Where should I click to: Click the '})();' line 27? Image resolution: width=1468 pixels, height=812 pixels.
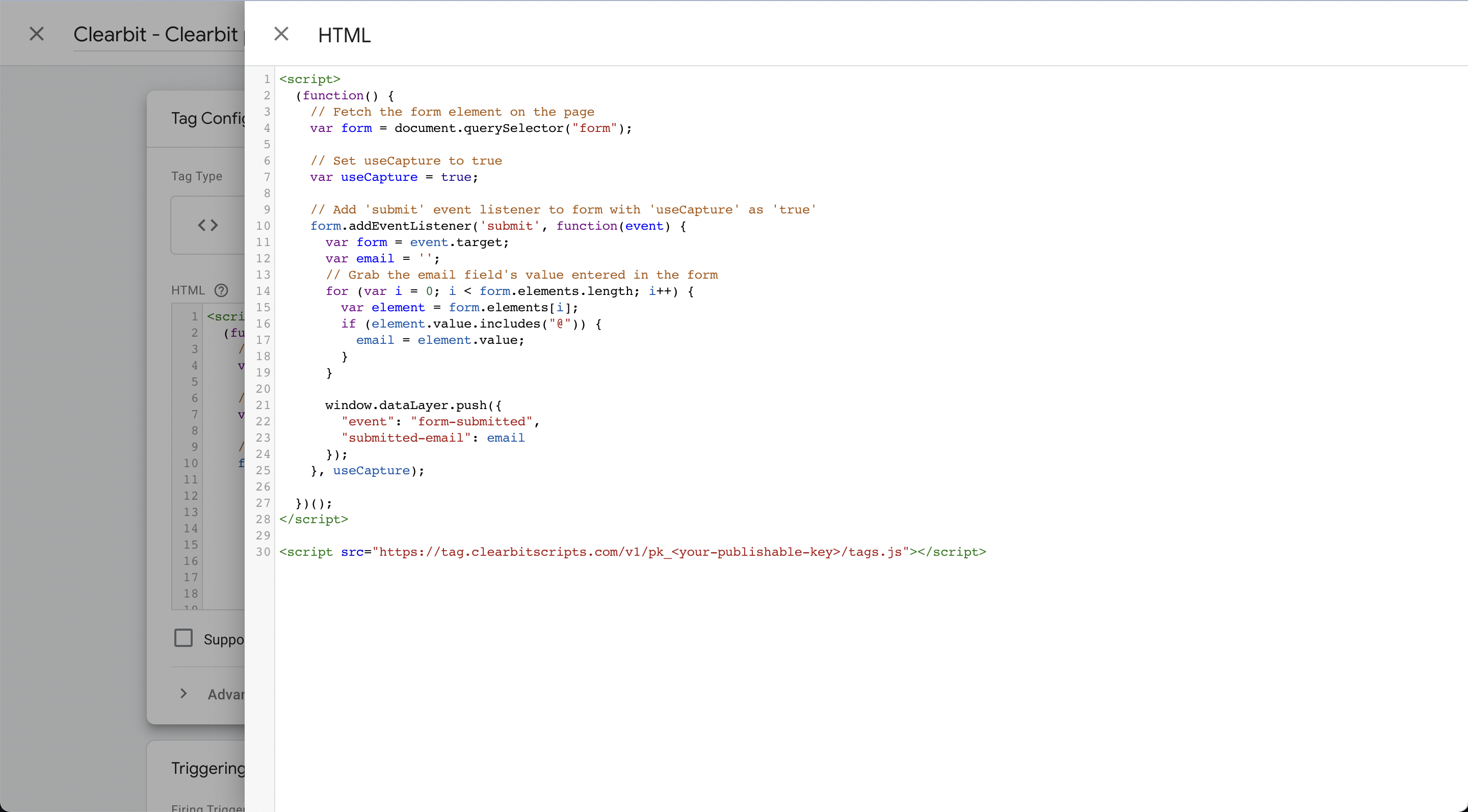pyautogui.click(x=313, y=503)
